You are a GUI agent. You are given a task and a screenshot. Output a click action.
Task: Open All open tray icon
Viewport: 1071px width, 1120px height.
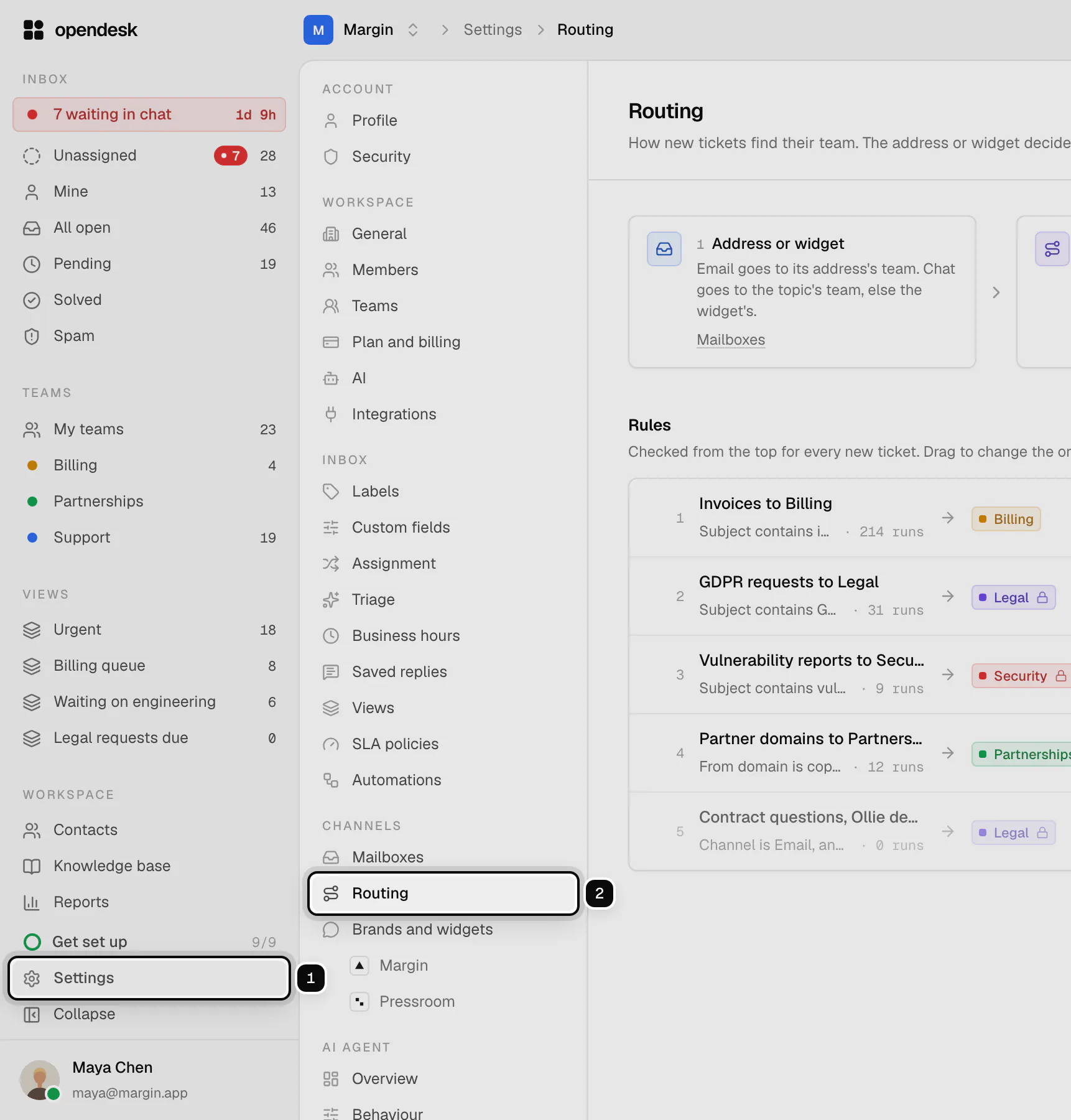[32, 228]
